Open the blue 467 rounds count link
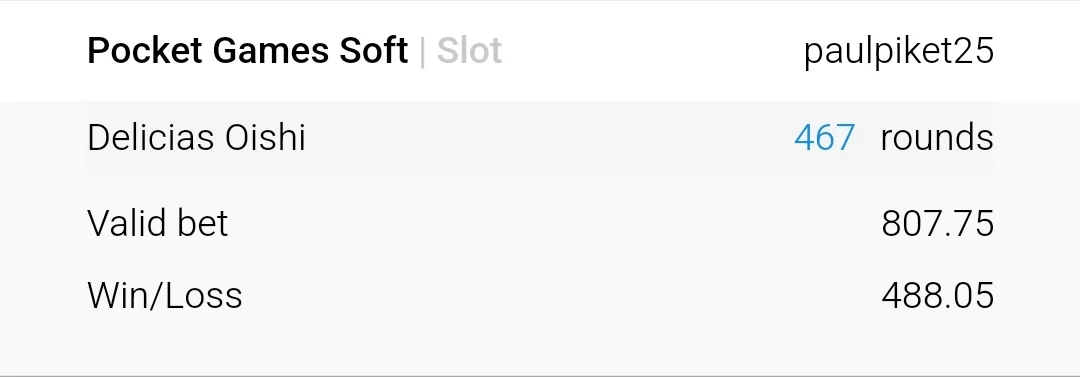The height and width of the screenshot is (377, 1080). click(x=824, y=137)
